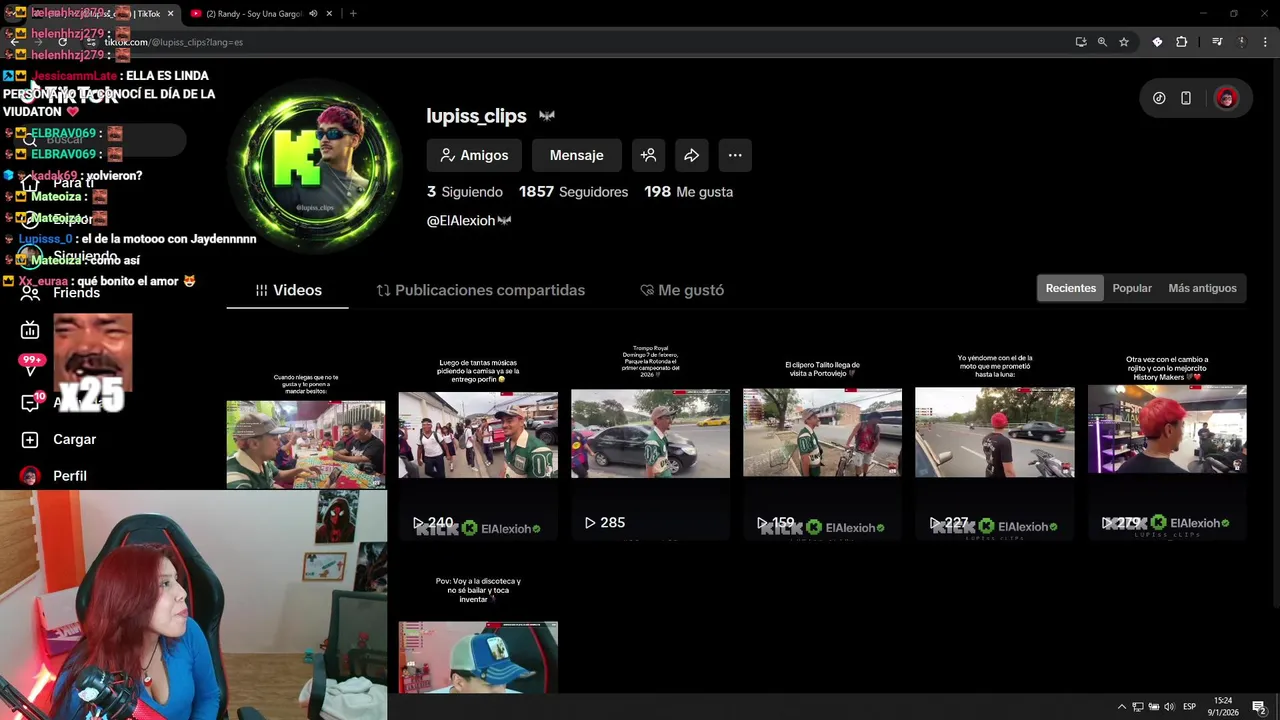Open the account avatar at top right of TikTok
The height and width of the screenshot is (720, 1280).
click(1227, 98)
